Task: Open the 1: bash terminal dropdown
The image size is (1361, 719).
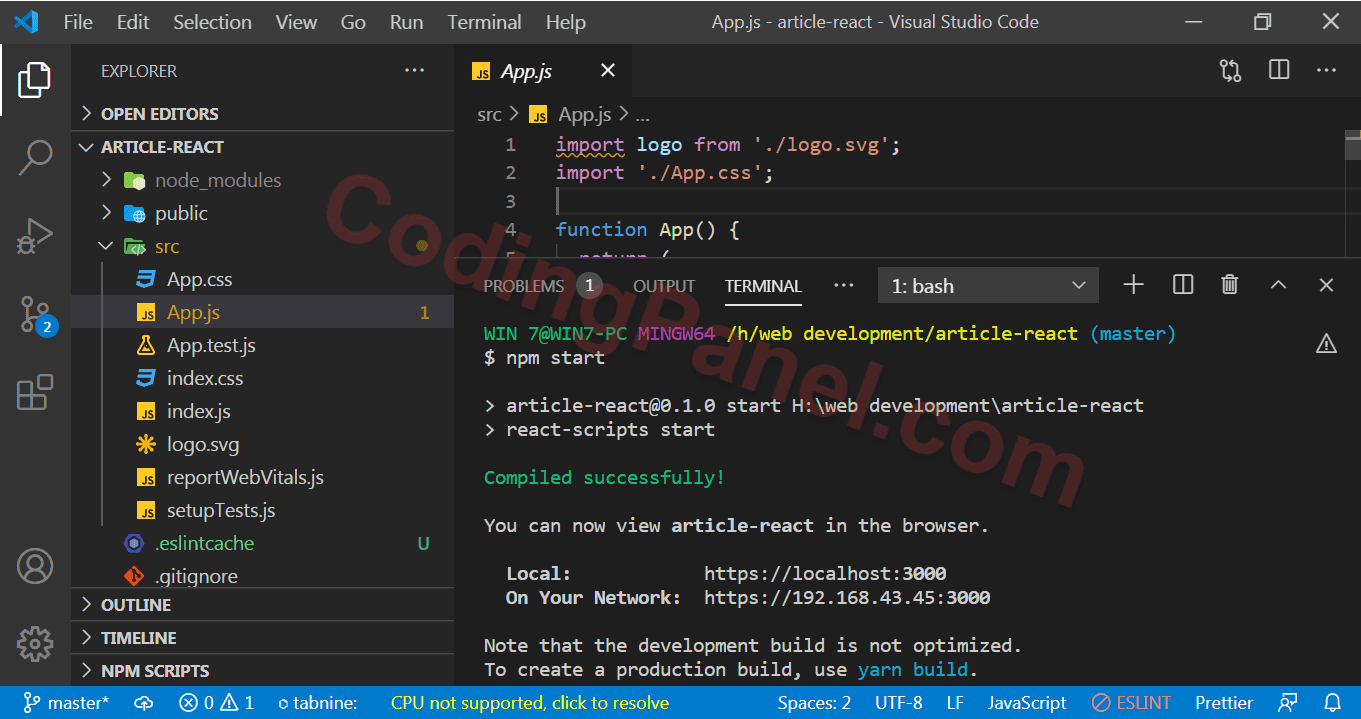Action: (988, 286)
